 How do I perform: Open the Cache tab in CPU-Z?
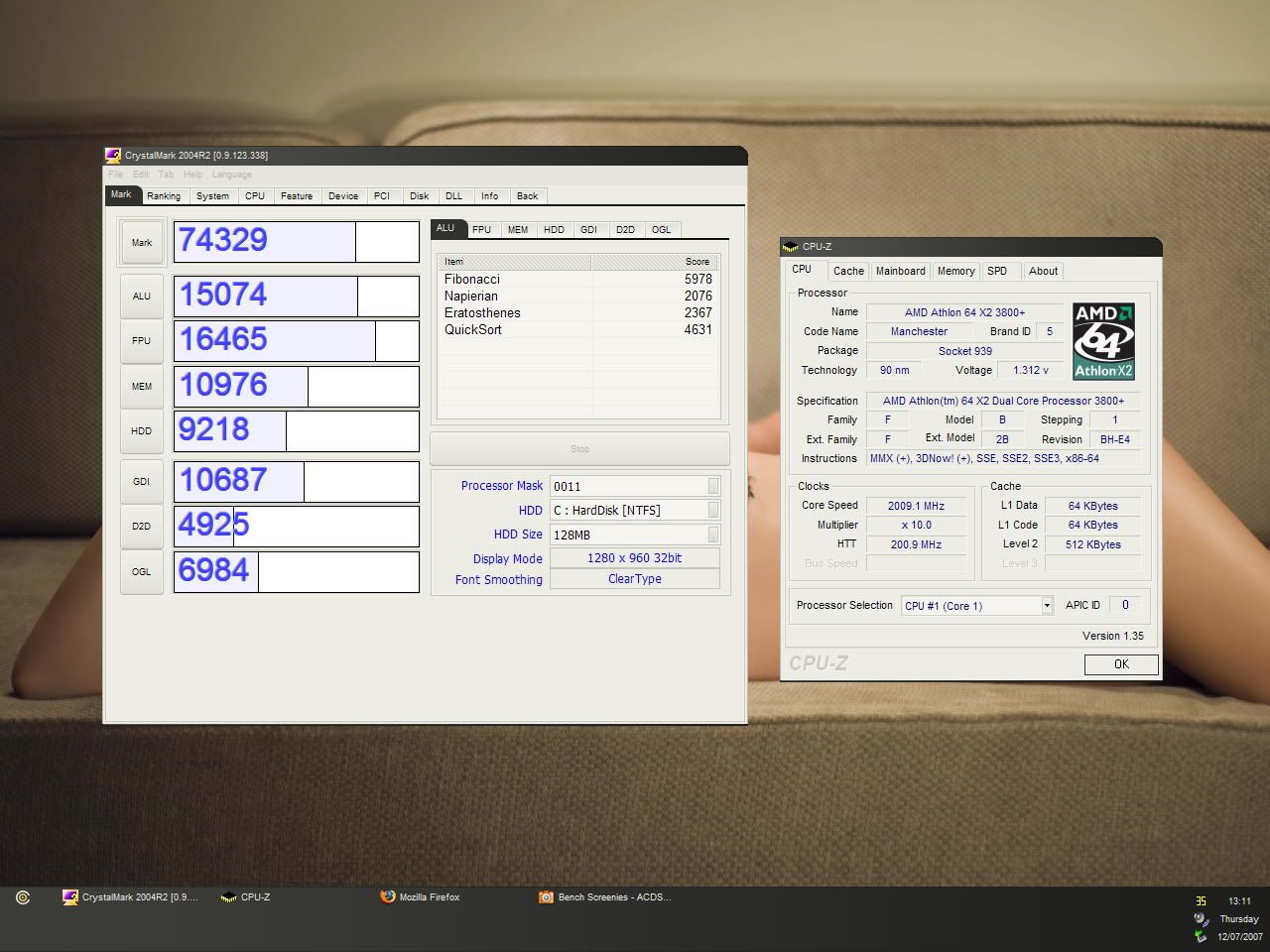pos(848,271)
